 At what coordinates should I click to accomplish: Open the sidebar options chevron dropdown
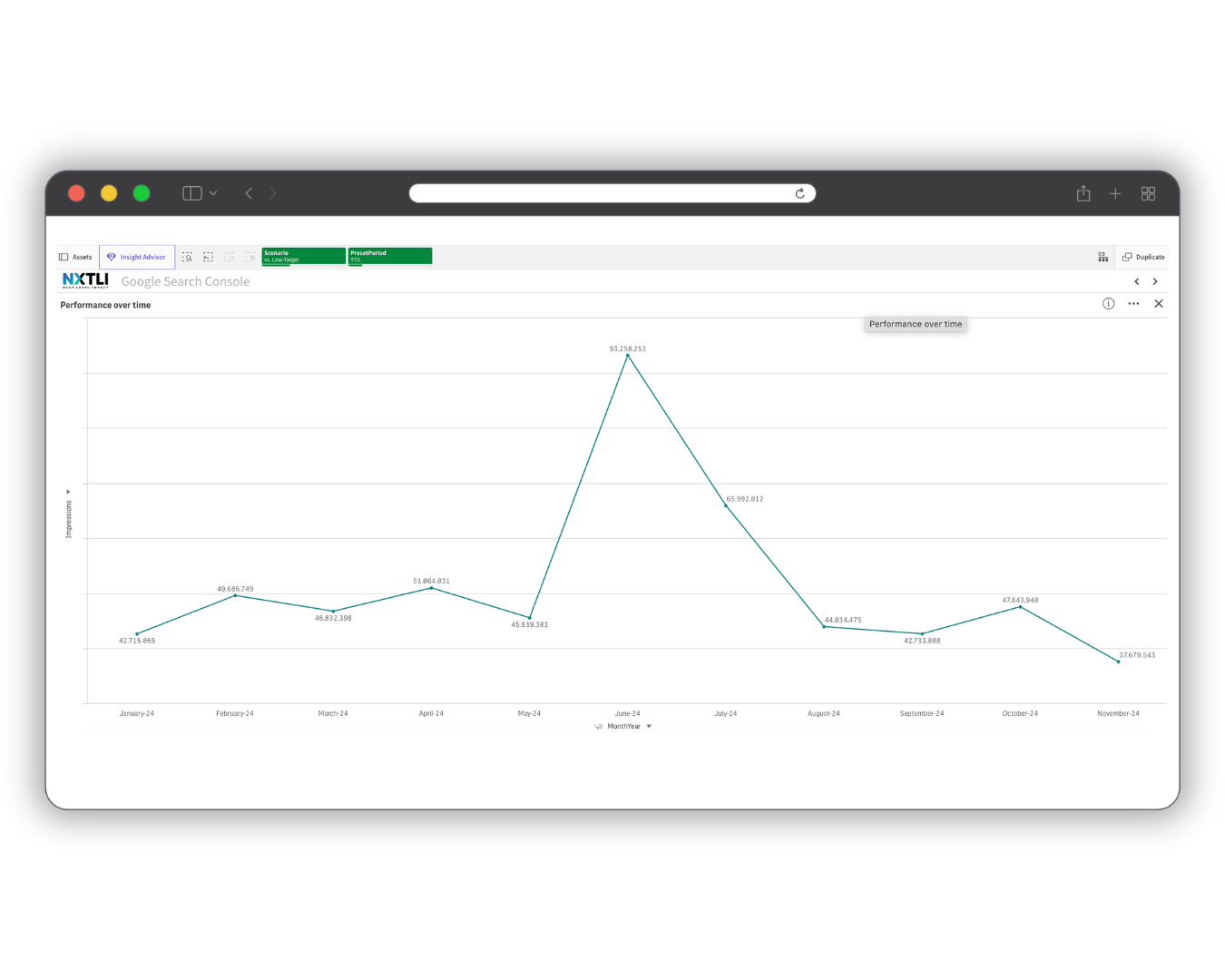213,193
